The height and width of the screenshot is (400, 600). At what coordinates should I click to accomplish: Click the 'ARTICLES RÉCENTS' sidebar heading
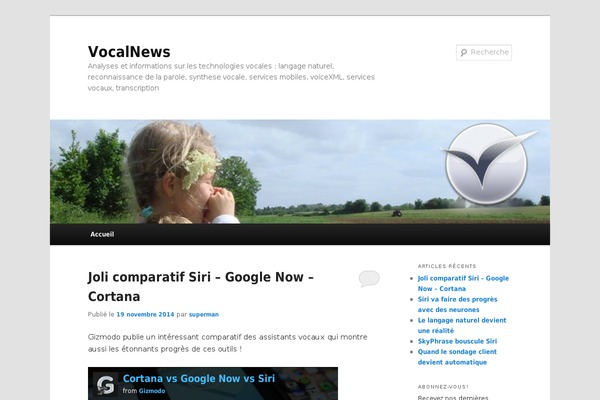pyautogui.click(x=447, y=266)
